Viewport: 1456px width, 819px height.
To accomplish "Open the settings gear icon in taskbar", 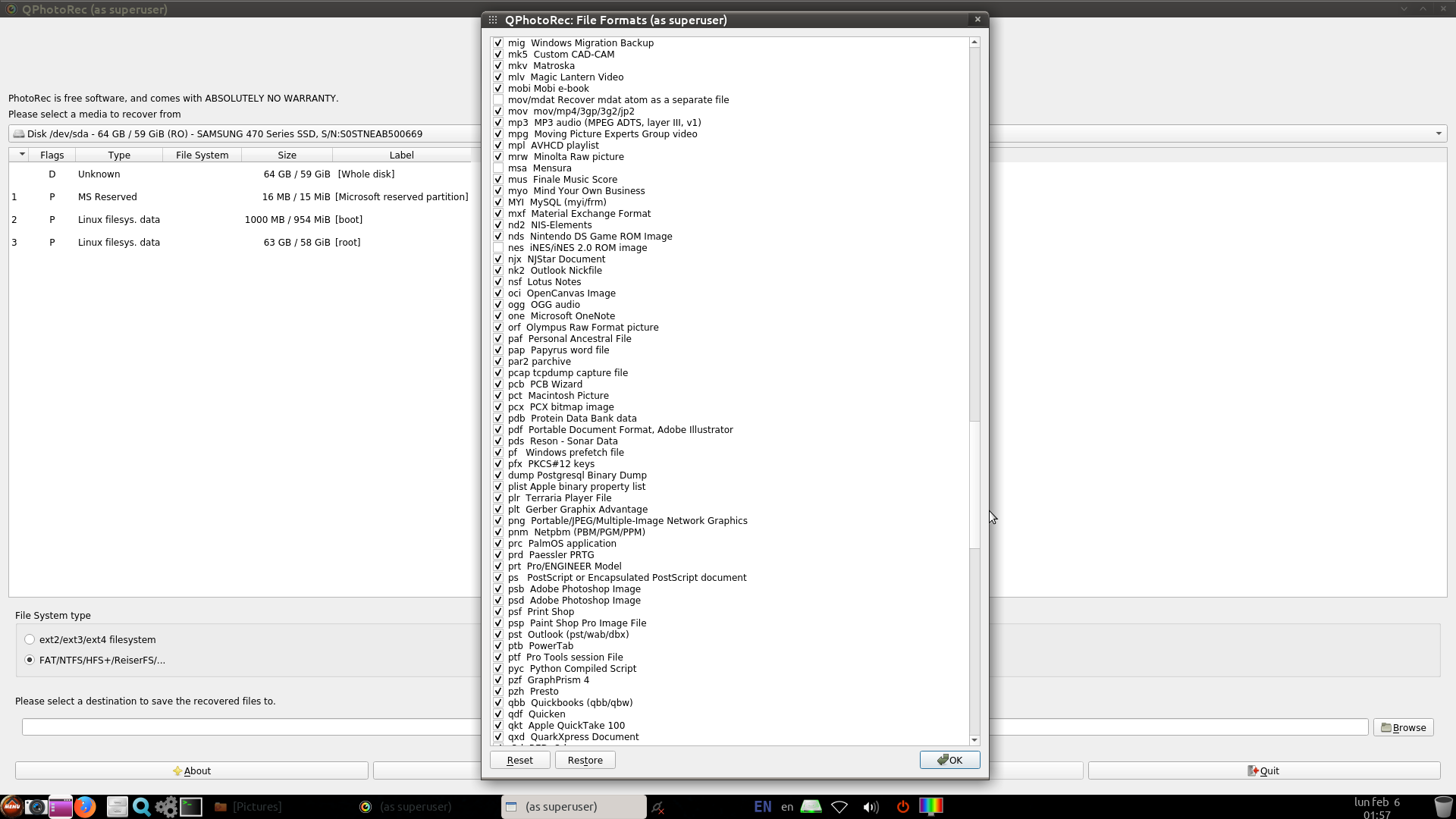I will pos(166,807).
